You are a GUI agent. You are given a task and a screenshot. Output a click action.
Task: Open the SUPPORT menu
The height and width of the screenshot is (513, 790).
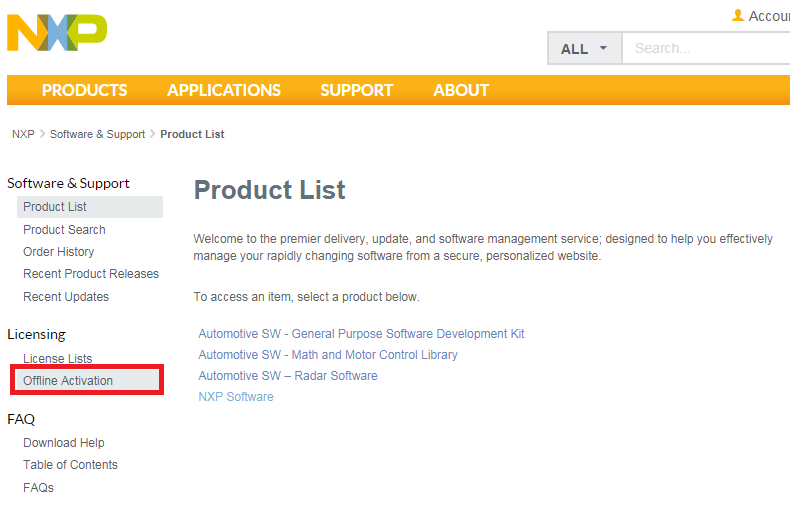pos(357,90)
